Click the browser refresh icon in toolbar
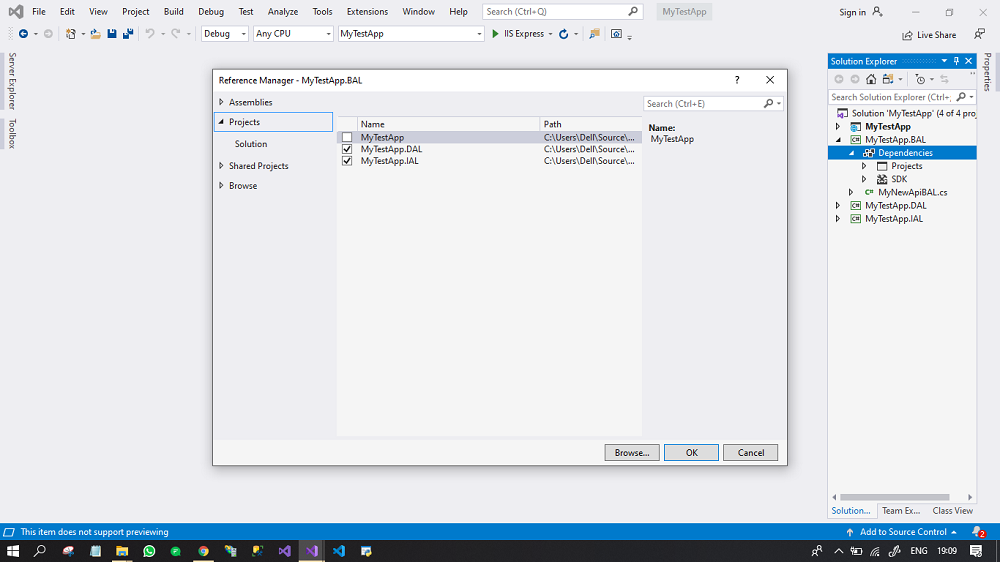The image size is (1000, 562). coord(564,34)
